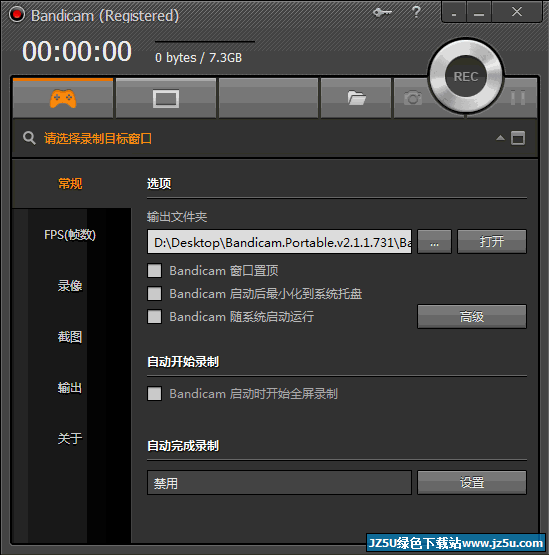
Task: Click the 禁用 auto-complete status field
Action: click(x=279, y=482)
